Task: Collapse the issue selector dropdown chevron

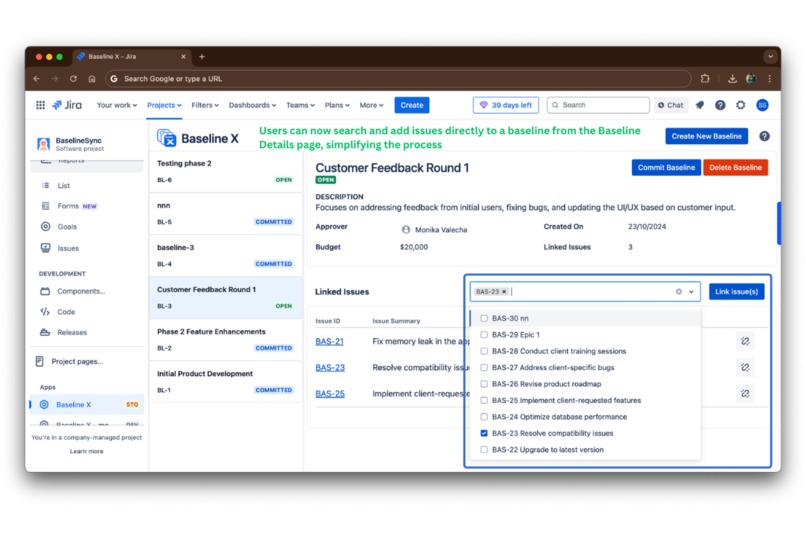Action: click(691, 291)
